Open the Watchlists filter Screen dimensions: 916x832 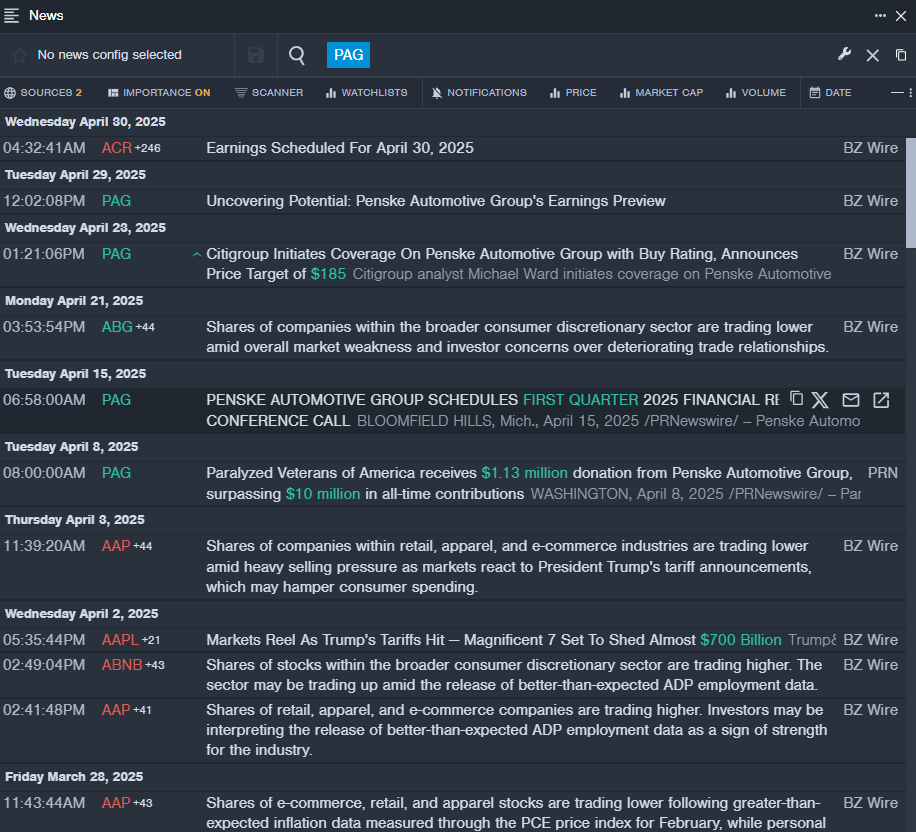[x=366, y=92]
